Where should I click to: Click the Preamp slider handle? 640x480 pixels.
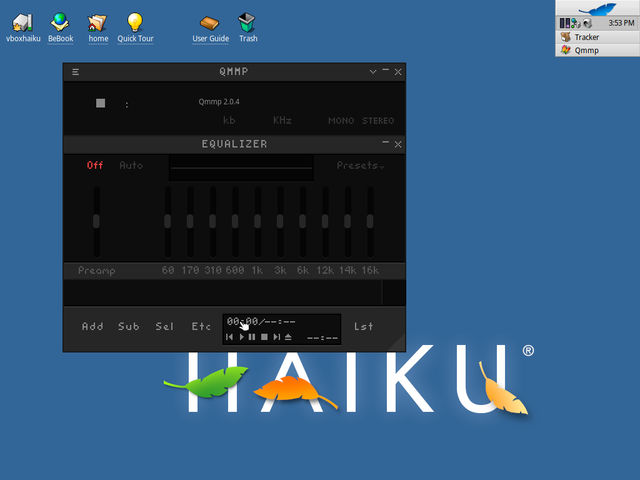[x=96, y=221]
